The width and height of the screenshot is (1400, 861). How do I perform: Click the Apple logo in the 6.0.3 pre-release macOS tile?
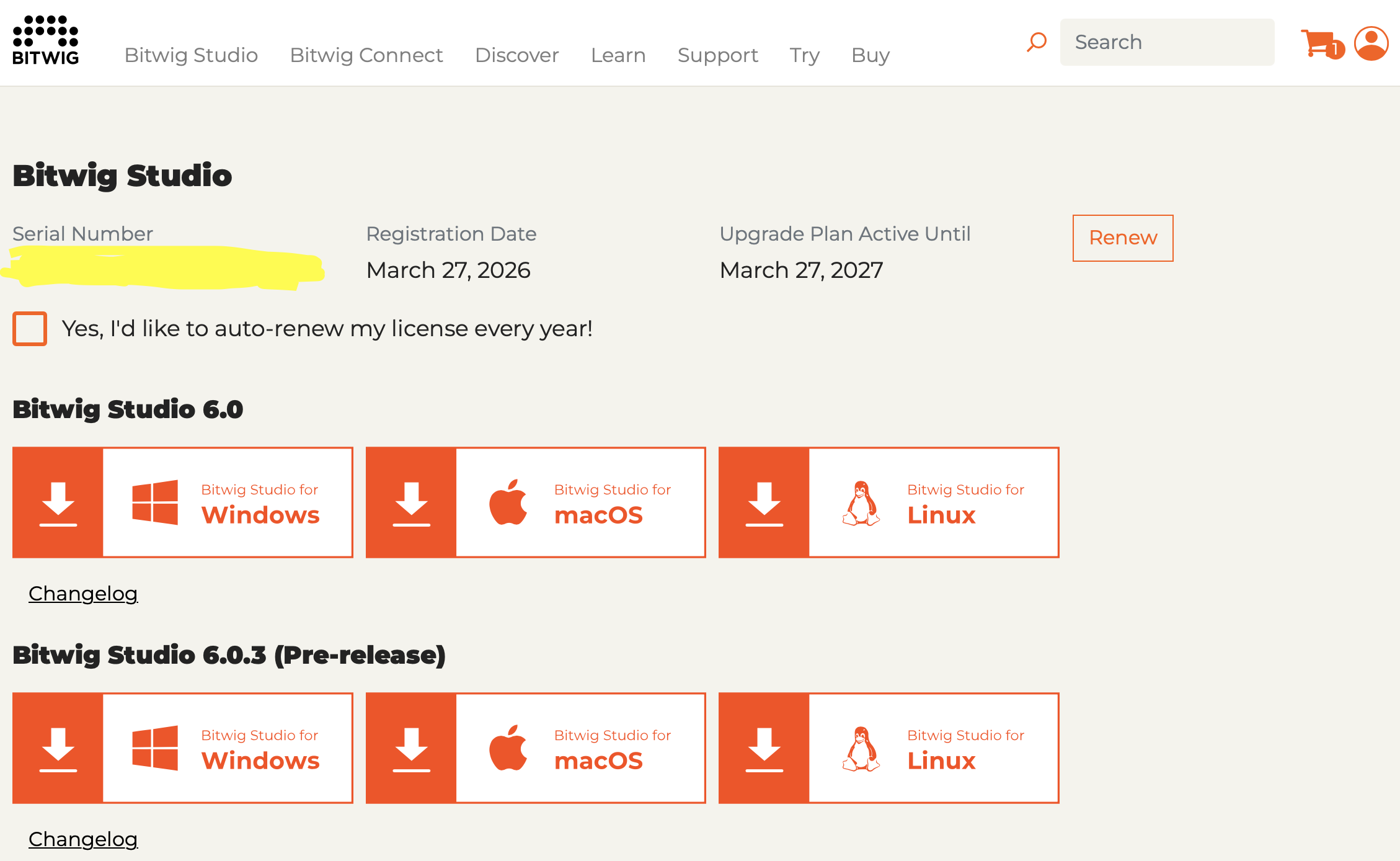click(508, 748)
